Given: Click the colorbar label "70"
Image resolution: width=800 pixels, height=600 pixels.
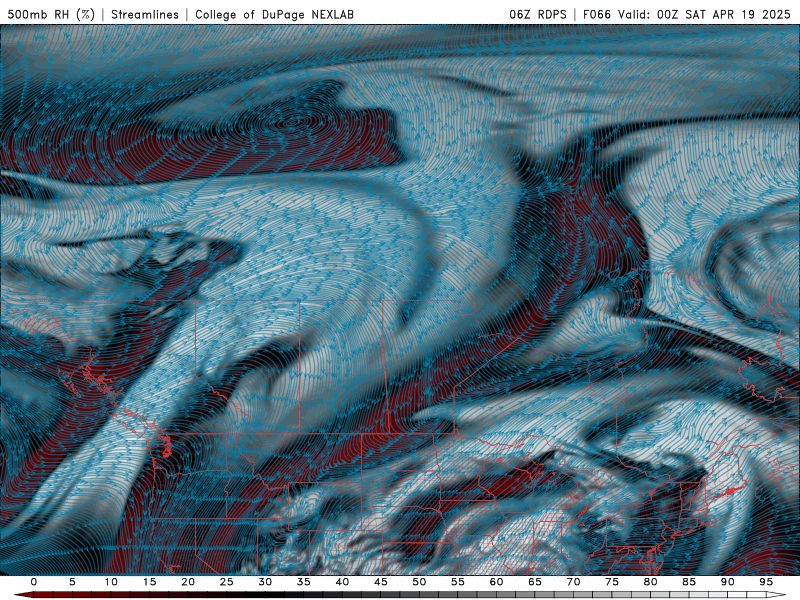Looking at the screenshot, I should pos(573,582).
